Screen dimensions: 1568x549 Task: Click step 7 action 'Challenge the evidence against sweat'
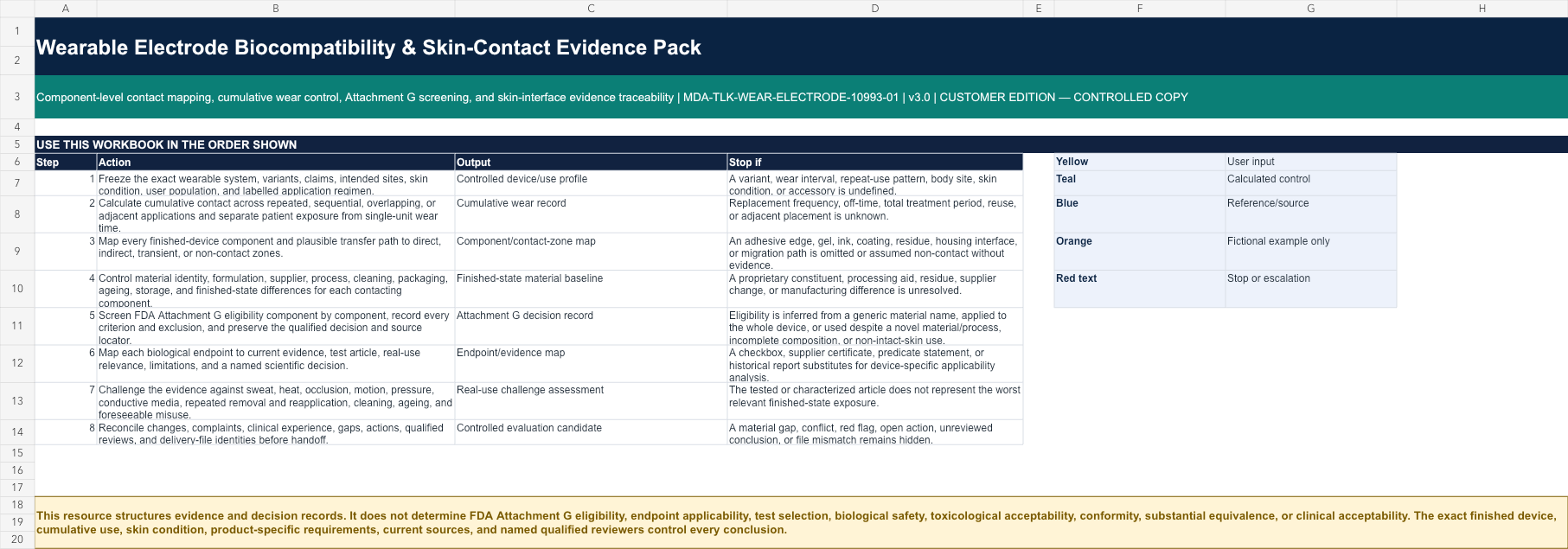276,401
